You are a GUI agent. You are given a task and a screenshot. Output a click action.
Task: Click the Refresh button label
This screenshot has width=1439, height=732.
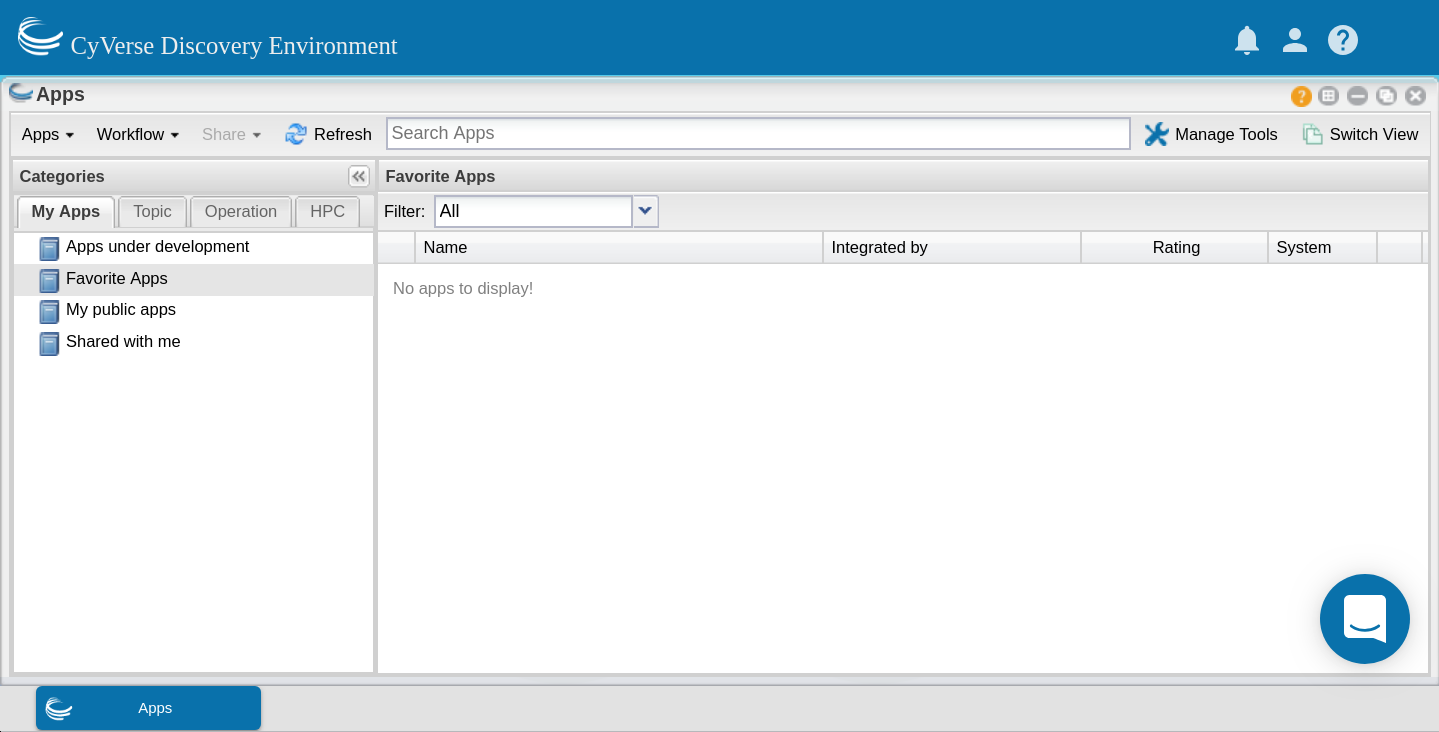point(343,134)
